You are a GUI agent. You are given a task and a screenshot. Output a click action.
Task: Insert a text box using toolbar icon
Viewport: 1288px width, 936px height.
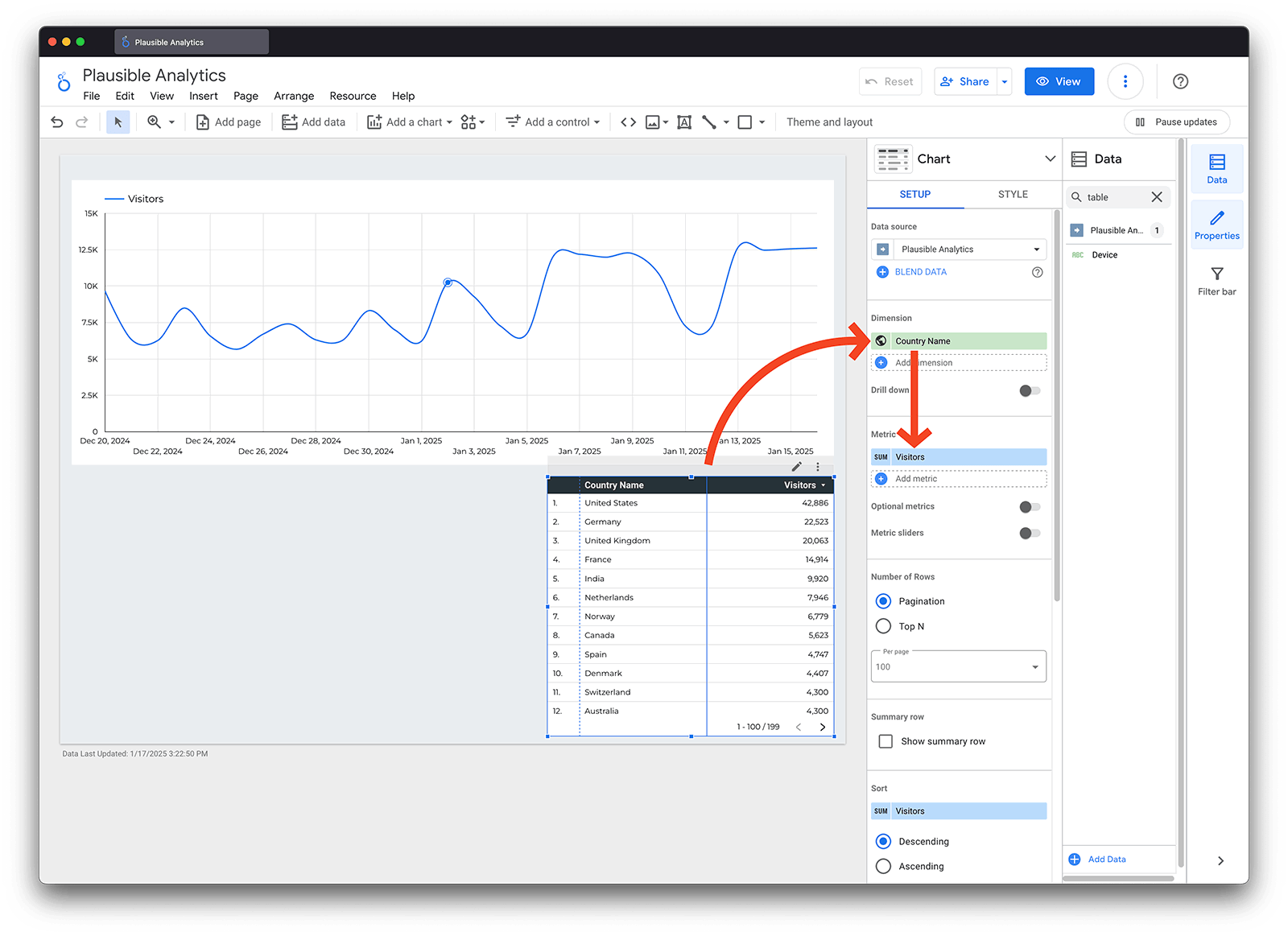(x=684, y=122)
